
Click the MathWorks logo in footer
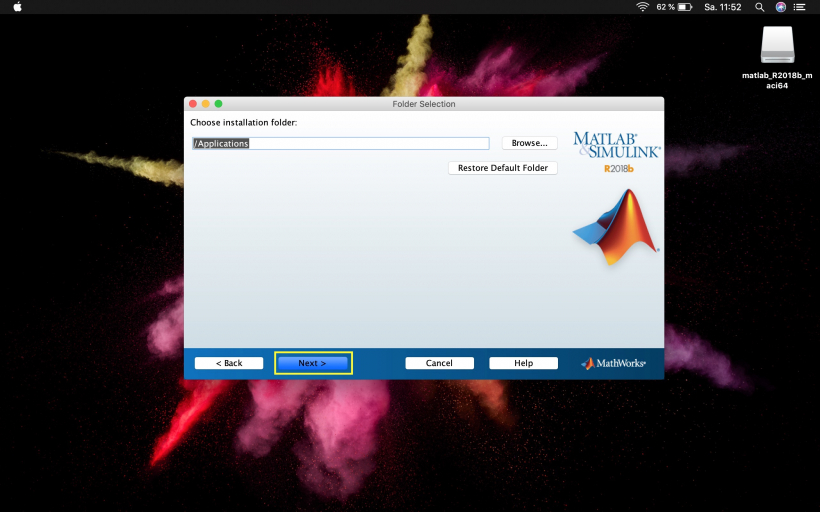tap(613, 363)
